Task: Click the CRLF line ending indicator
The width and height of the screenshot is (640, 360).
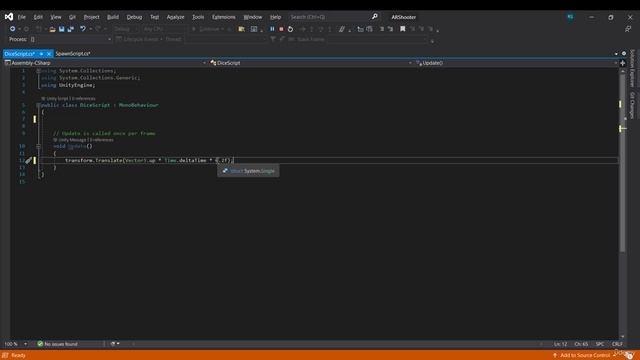Action: (x=617, y=344)
